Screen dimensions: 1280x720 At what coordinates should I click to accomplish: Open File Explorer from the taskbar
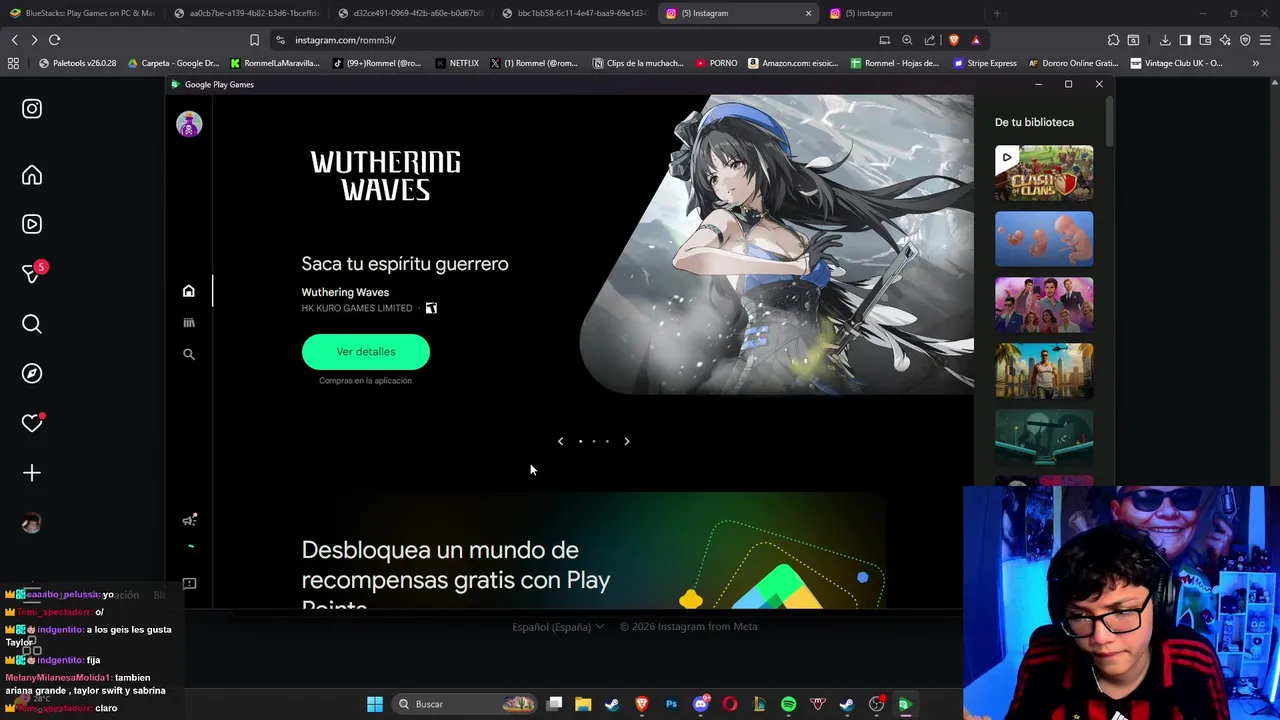(x=583, y=704)
